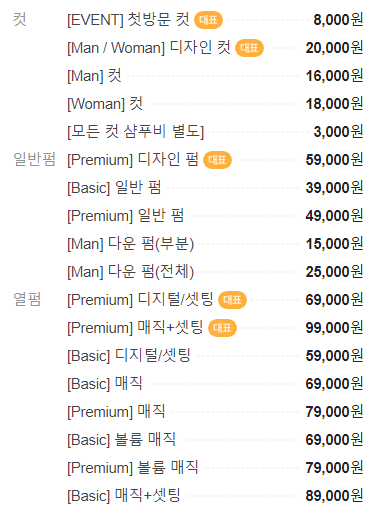Choose the [Man] 컷 item
This screenshot has width=369, height=510.
tap(94, 76)
